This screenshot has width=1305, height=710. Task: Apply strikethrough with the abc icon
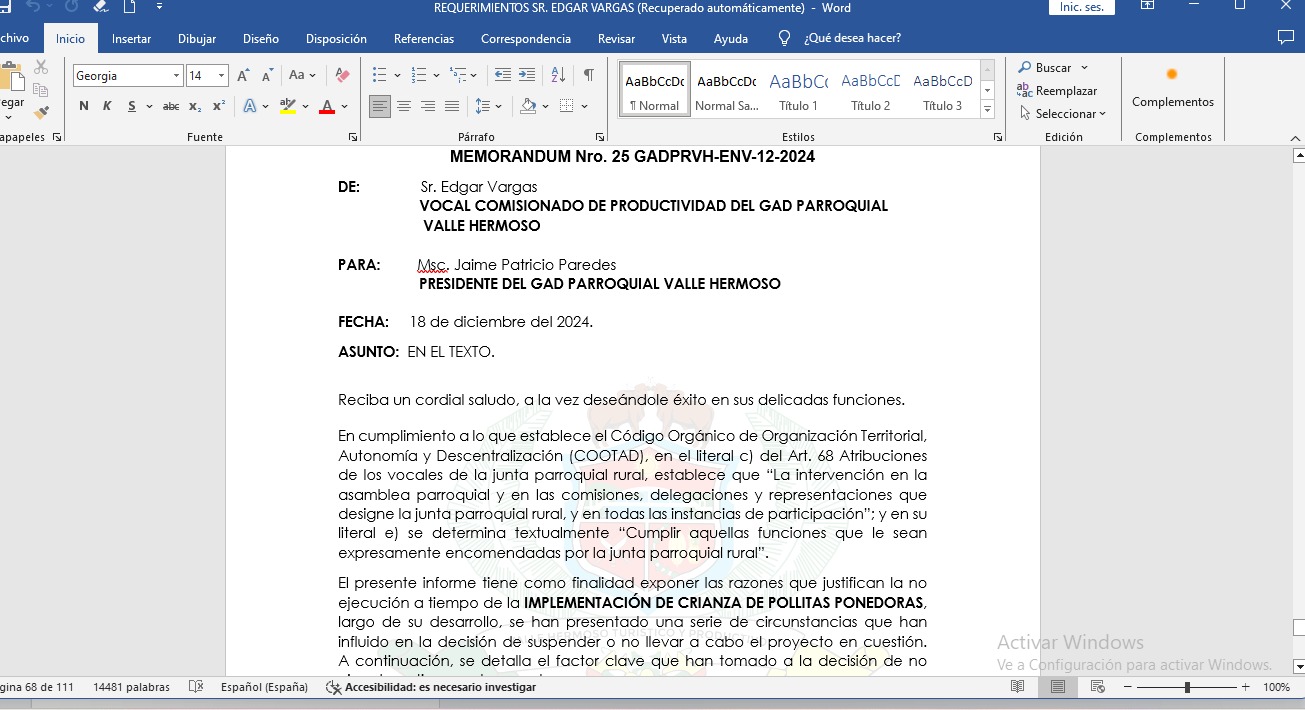pos(171,106)
